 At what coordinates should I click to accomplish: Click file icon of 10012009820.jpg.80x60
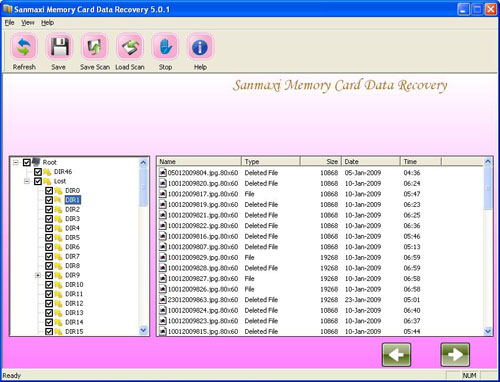pyautogui.click(x=163, y=183)
